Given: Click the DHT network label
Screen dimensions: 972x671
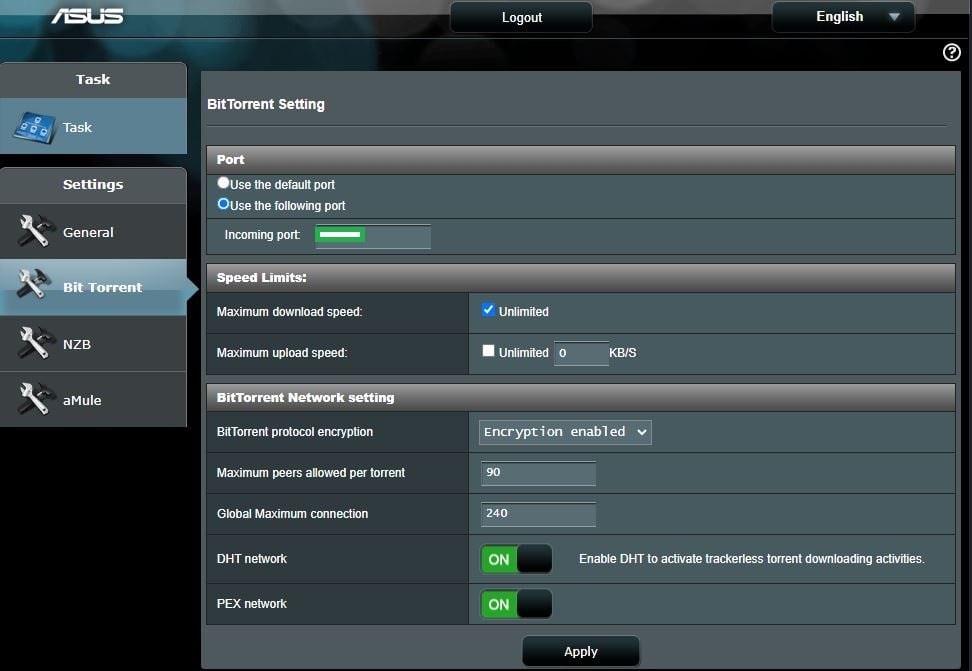Looking at the screenshot, I should pos(252,559).
